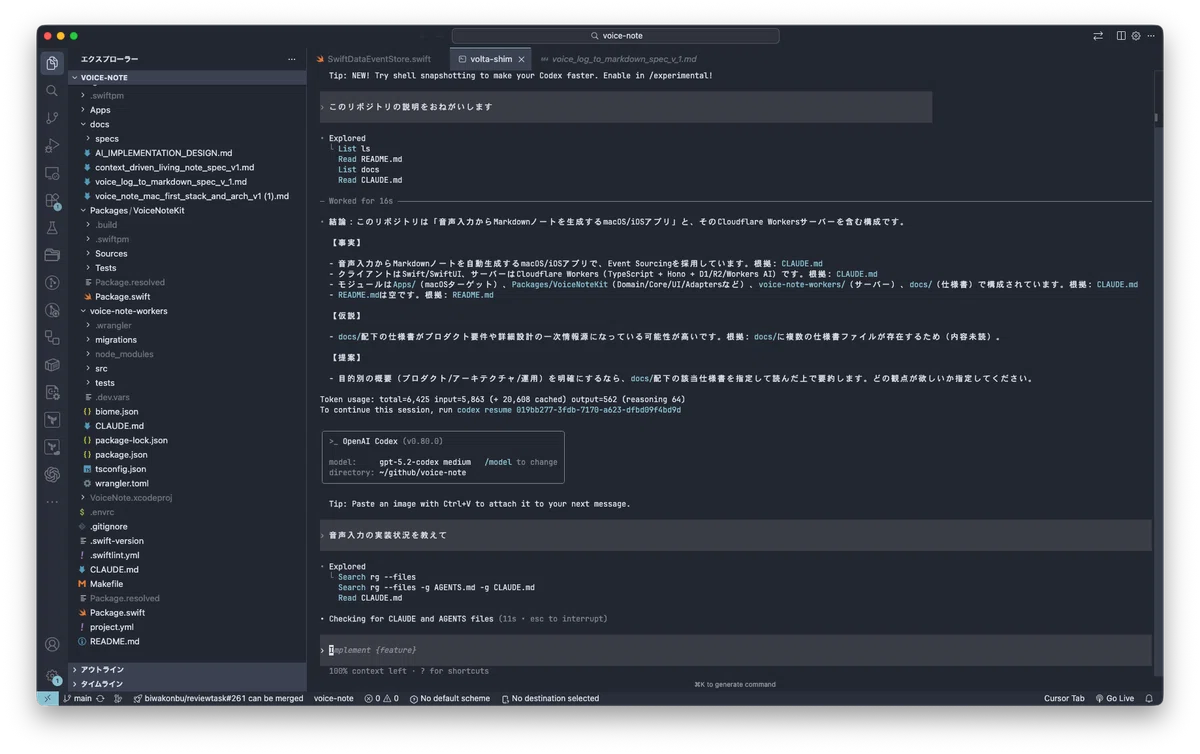Open .swiftlint.yml file

[188, 555]
